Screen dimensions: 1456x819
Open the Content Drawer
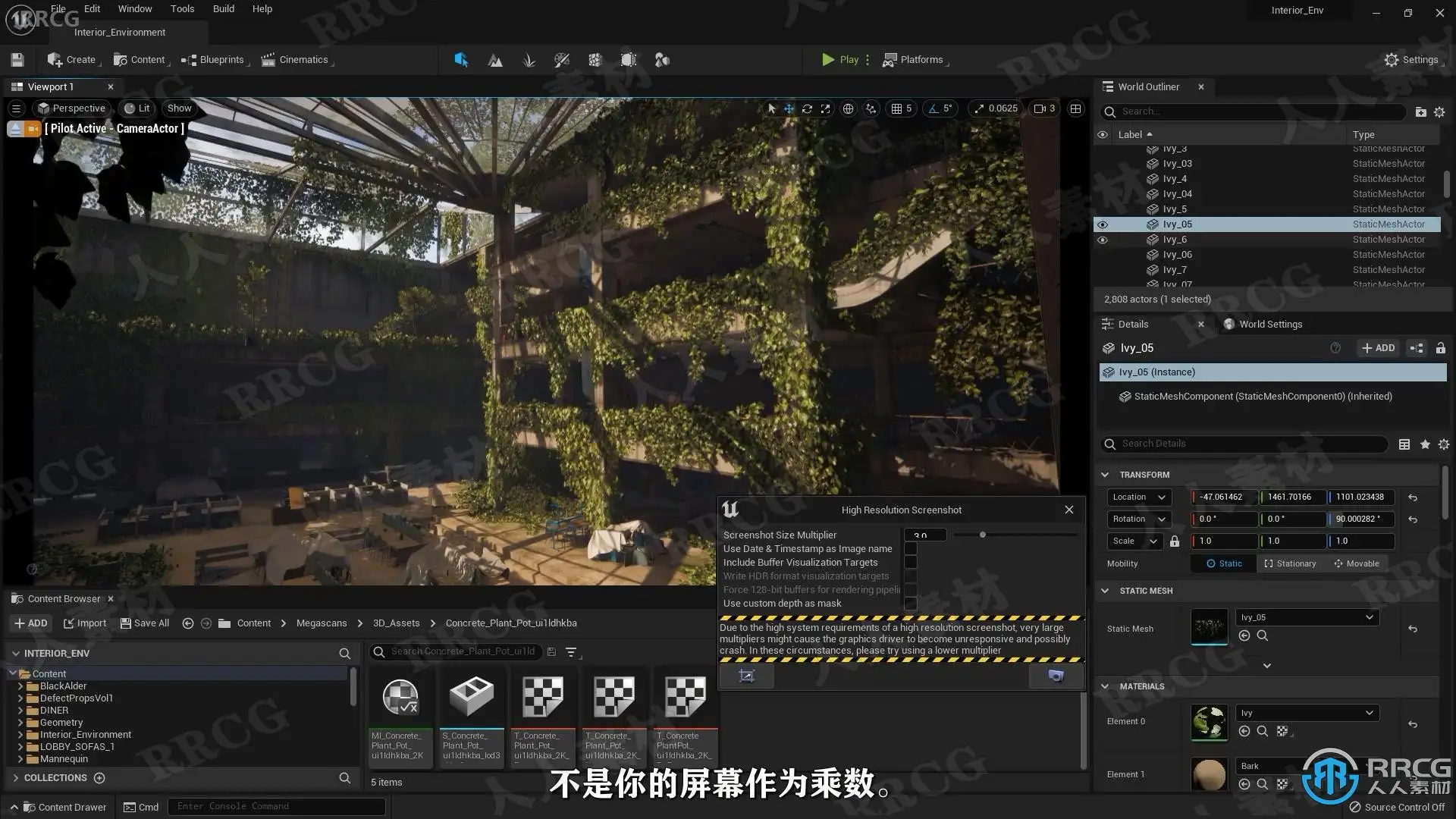coord(64,807)
